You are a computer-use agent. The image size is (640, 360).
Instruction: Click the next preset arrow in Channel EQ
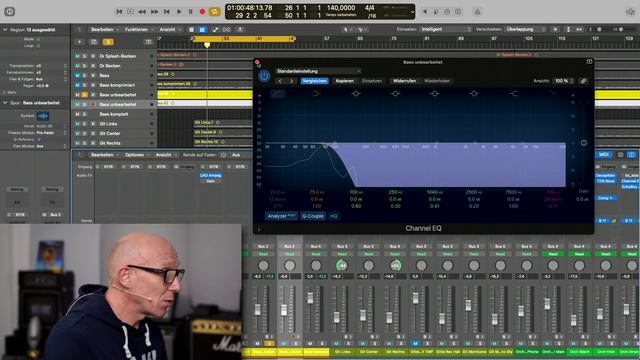tap(291, 81)
